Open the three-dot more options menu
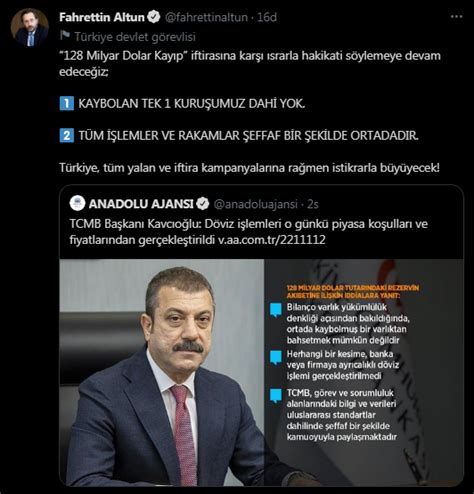Screen dimensions: 474x494 pos(456,17)
